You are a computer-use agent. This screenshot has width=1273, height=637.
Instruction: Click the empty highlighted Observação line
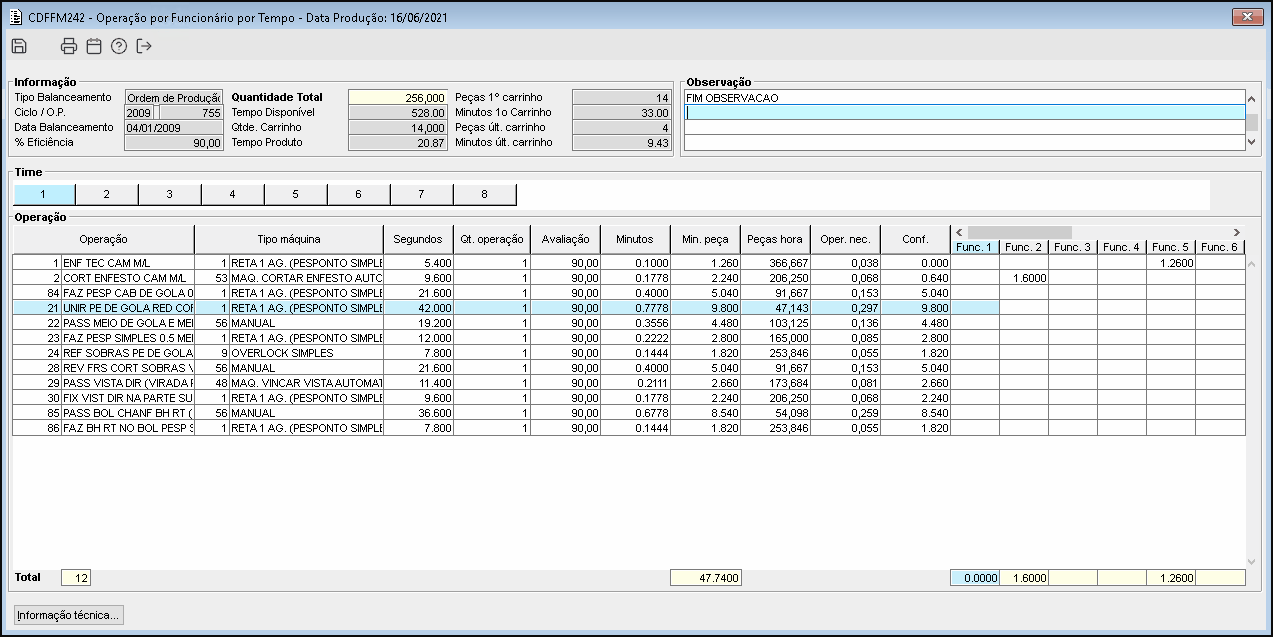click(964, 113)
